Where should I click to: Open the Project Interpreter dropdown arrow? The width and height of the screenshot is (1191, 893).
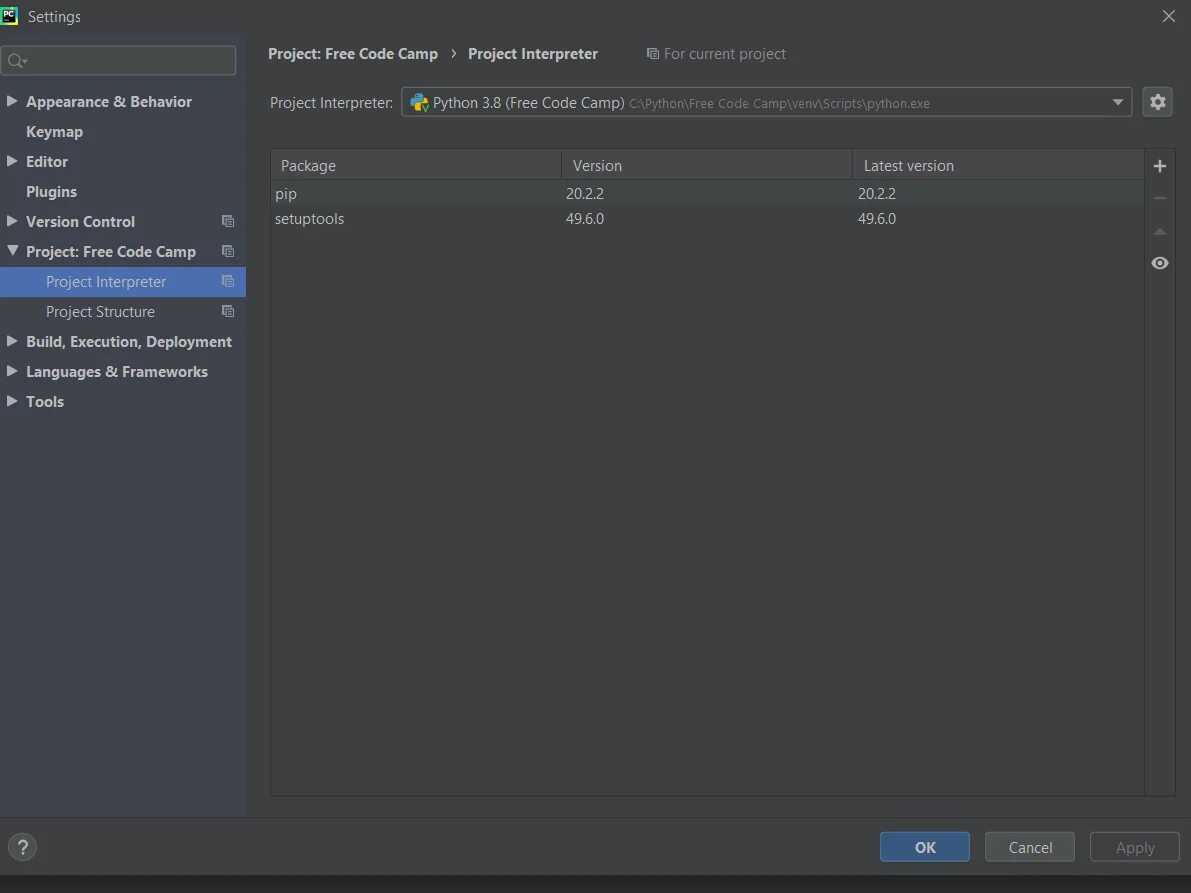pos(1117,103)
